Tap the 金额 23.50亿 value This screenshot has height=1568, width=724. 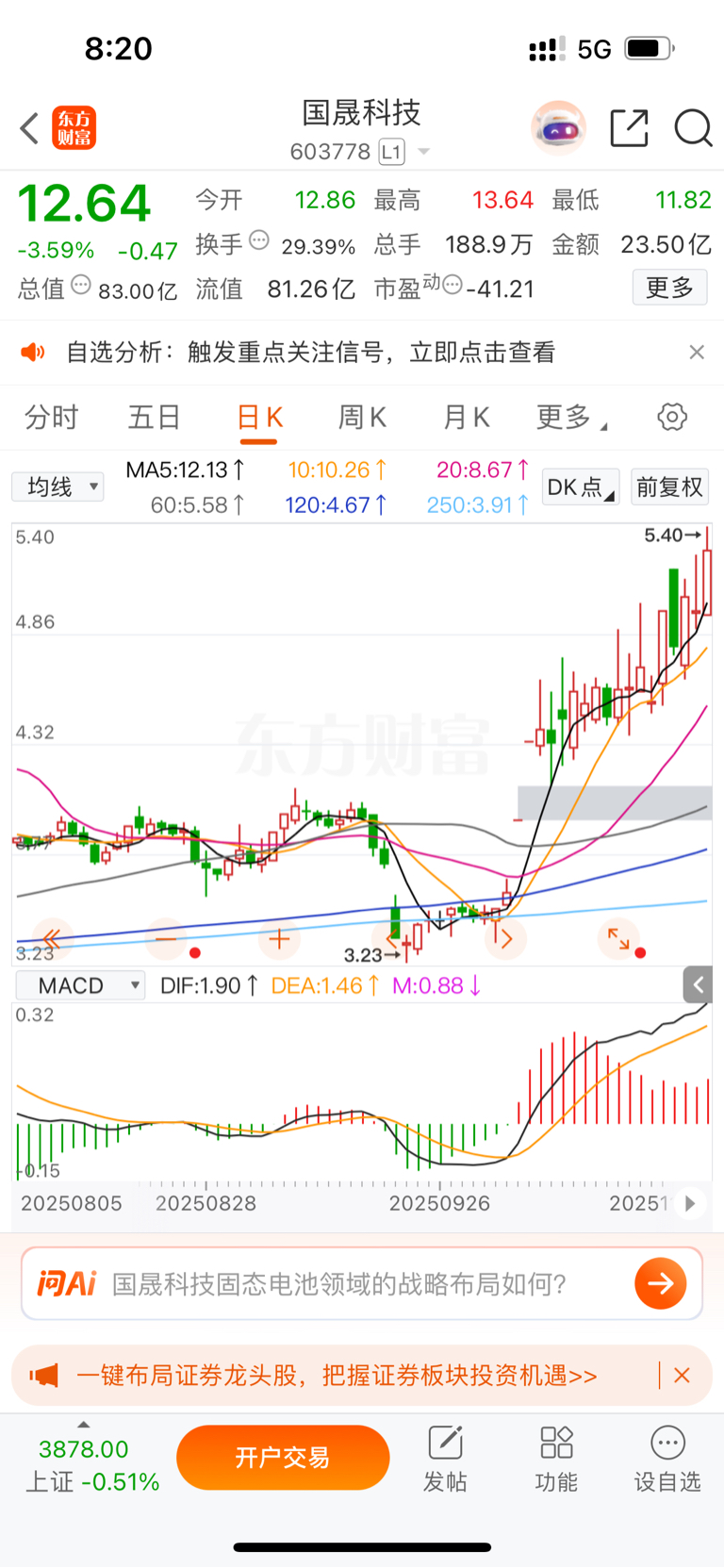tap(666, 244)
